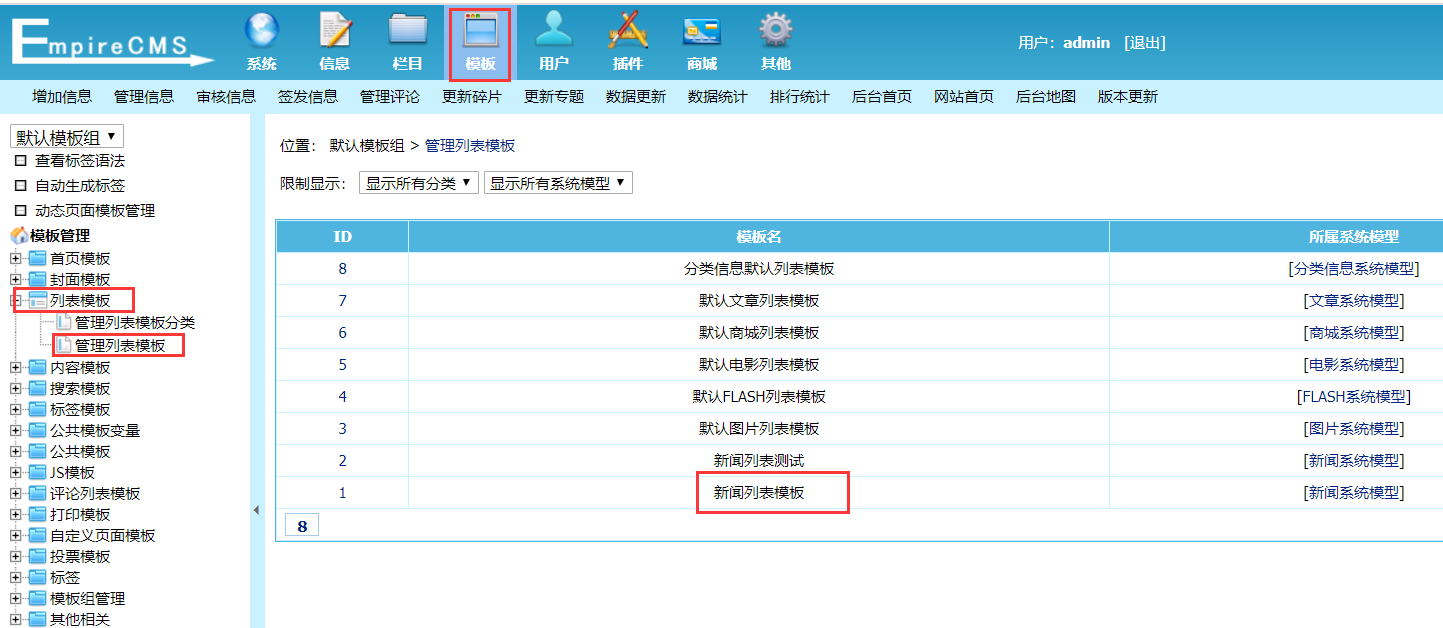
Task: Click folder icon beside 首页模板
Action: tap(38, 258)
